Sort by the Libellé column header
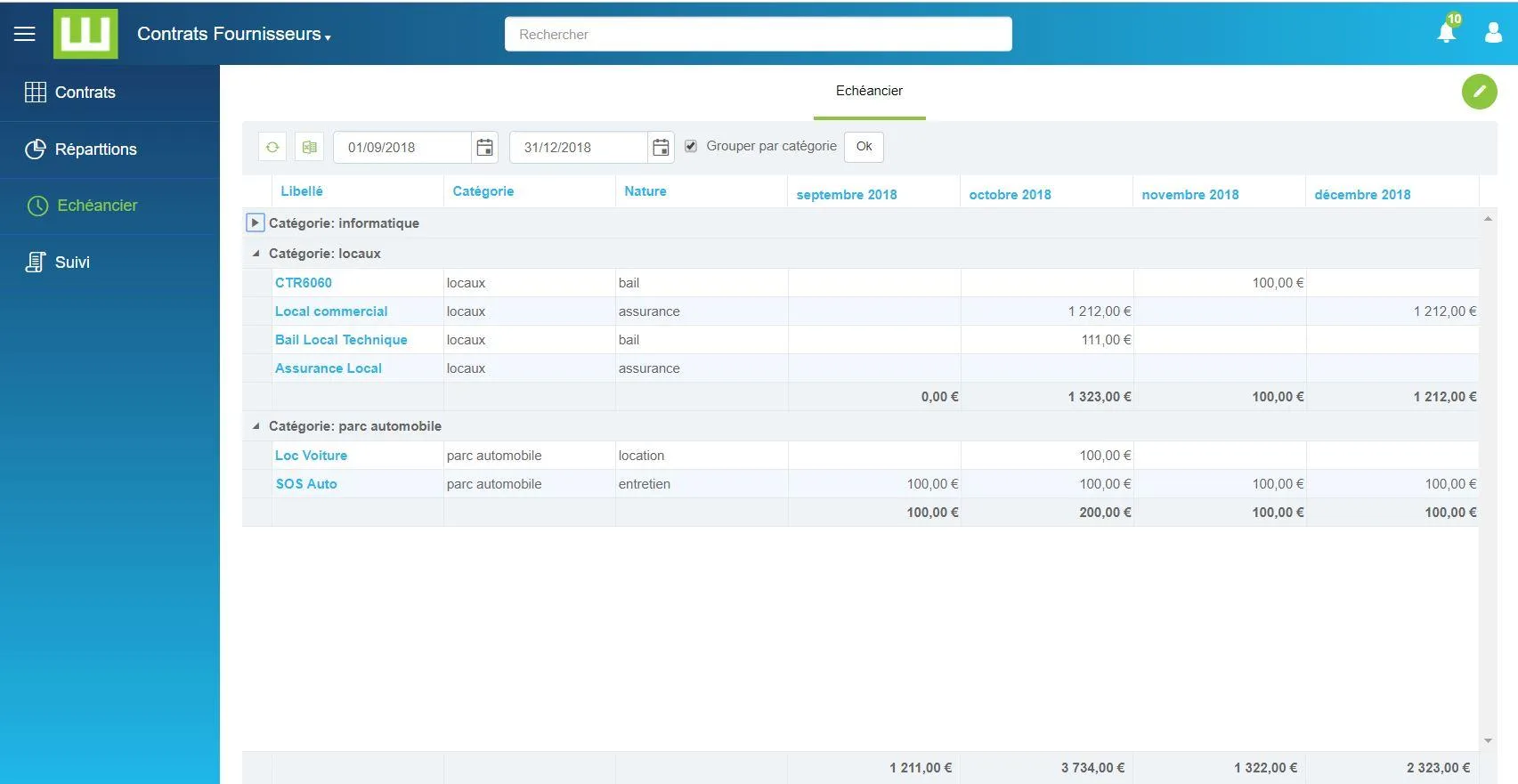 point(302,191)
